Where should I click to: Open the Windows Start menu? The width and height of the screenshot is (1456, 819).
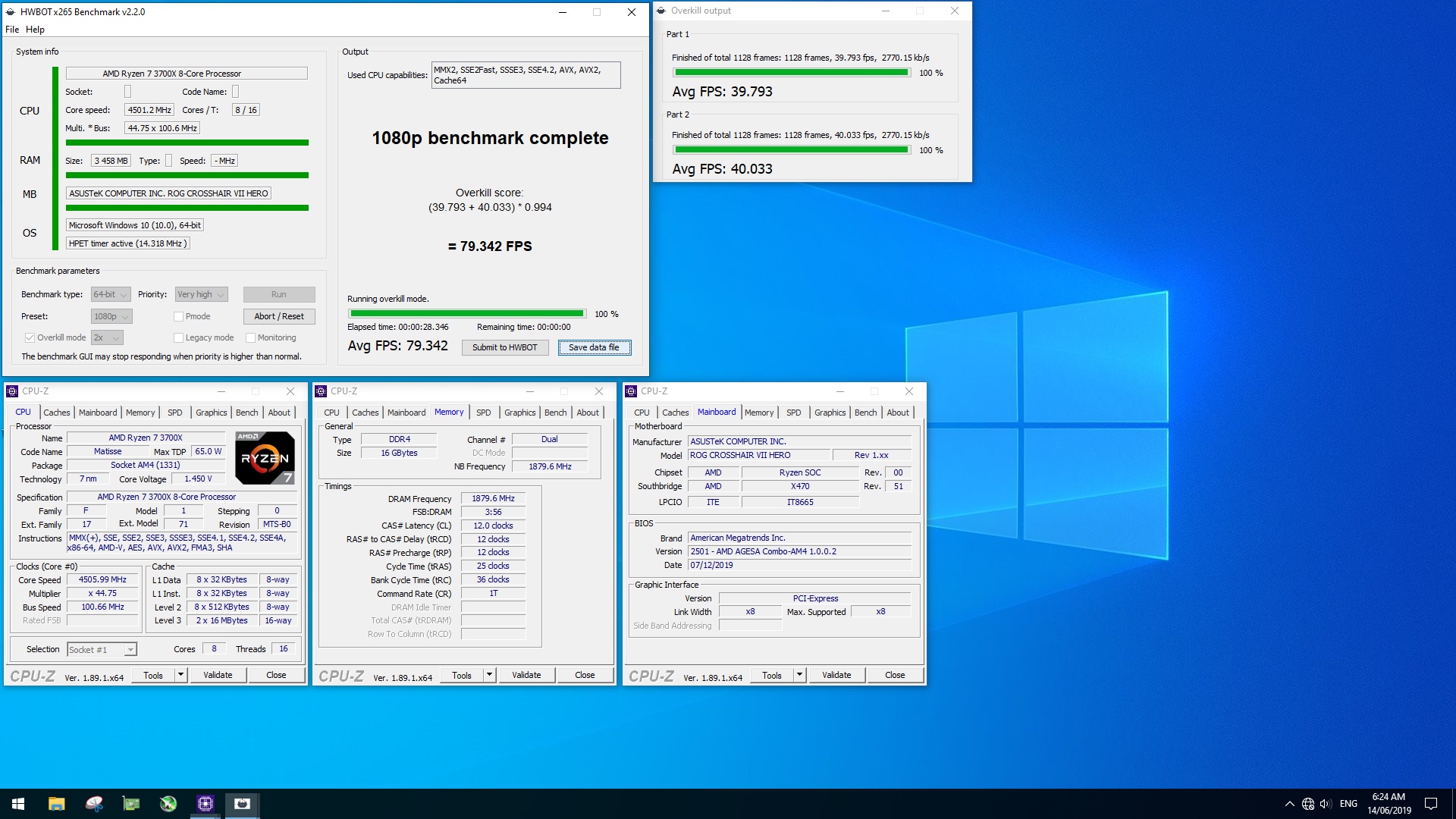18,804
